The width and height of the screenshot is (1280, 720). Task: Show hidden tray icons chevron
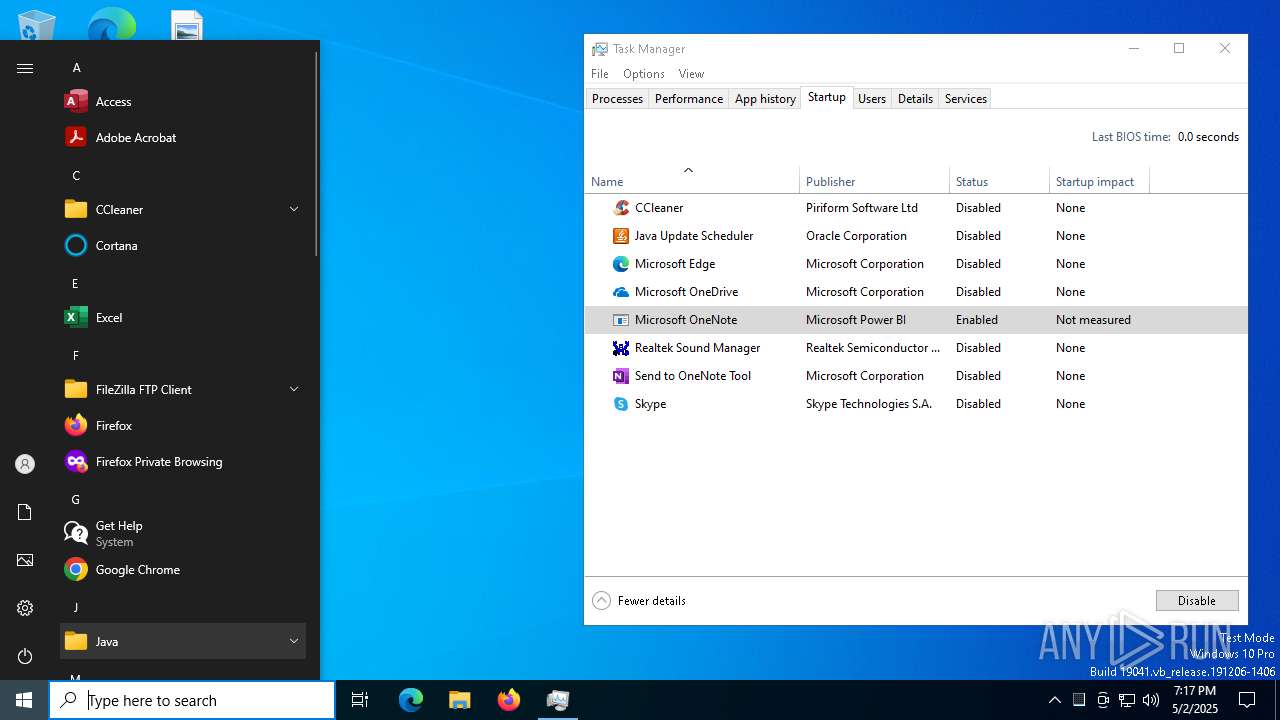1054,700
